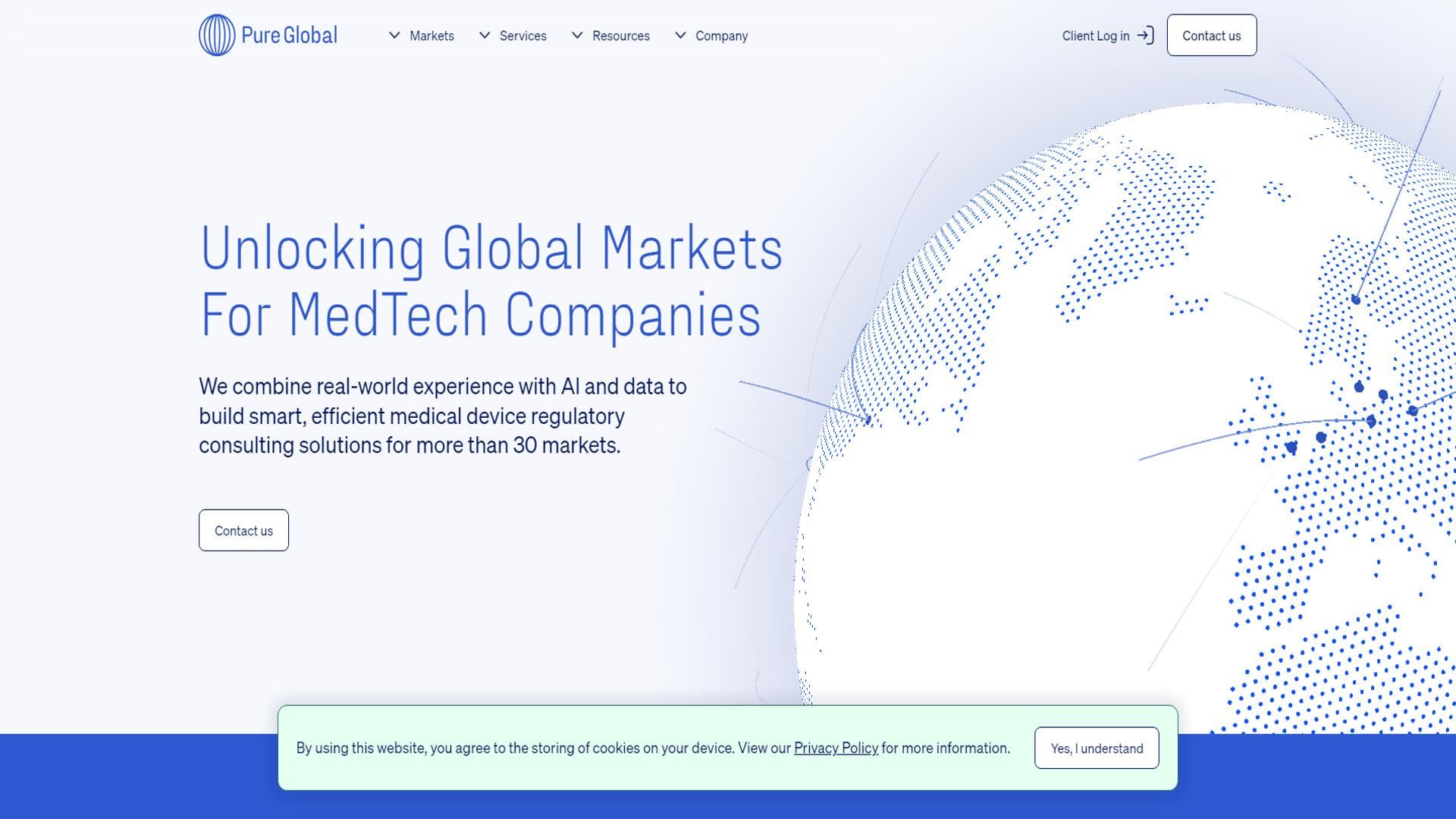
Task: Click Contact us button below hero text
Action: (x=243, y=530)
